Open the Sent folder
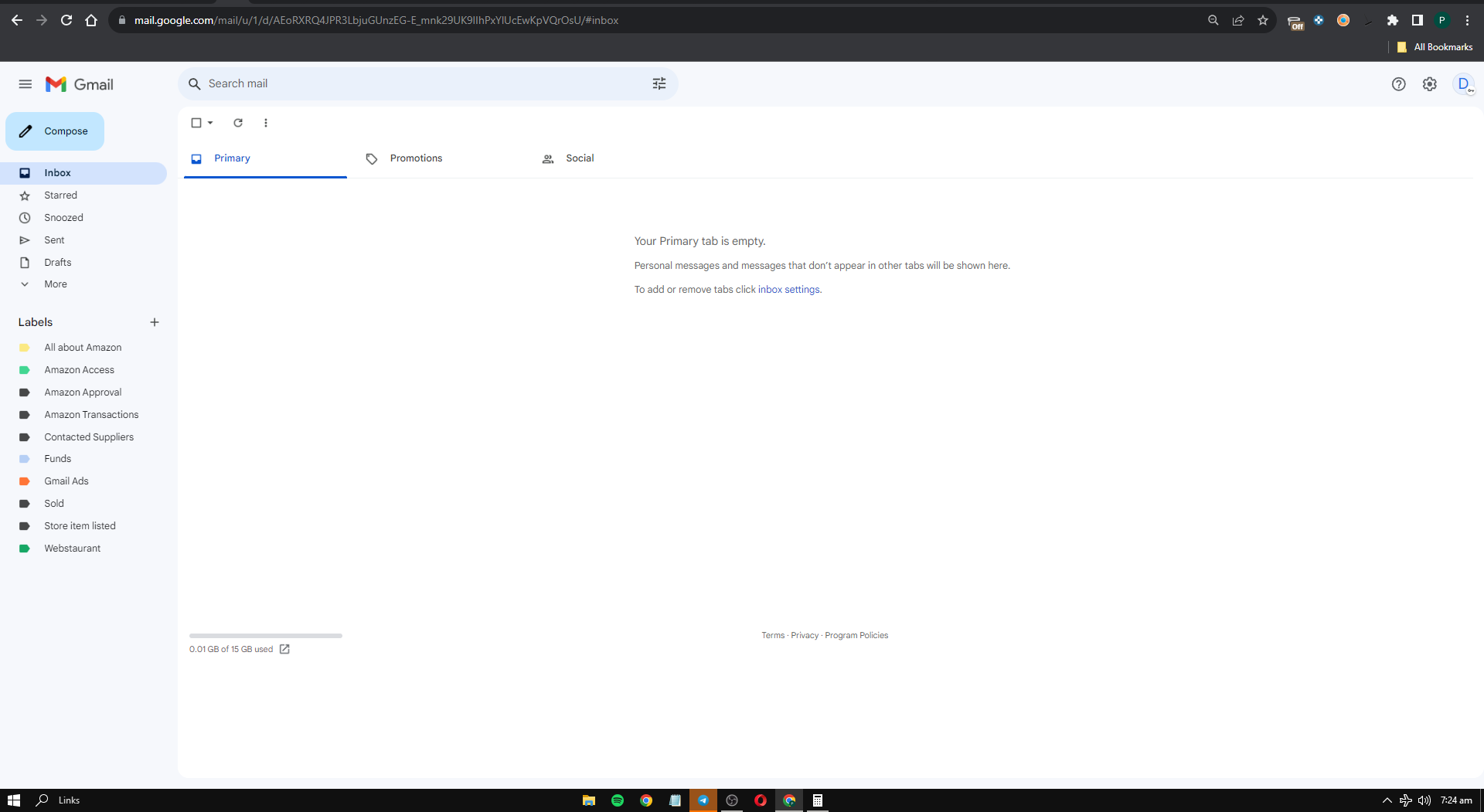 pos(83,240)
